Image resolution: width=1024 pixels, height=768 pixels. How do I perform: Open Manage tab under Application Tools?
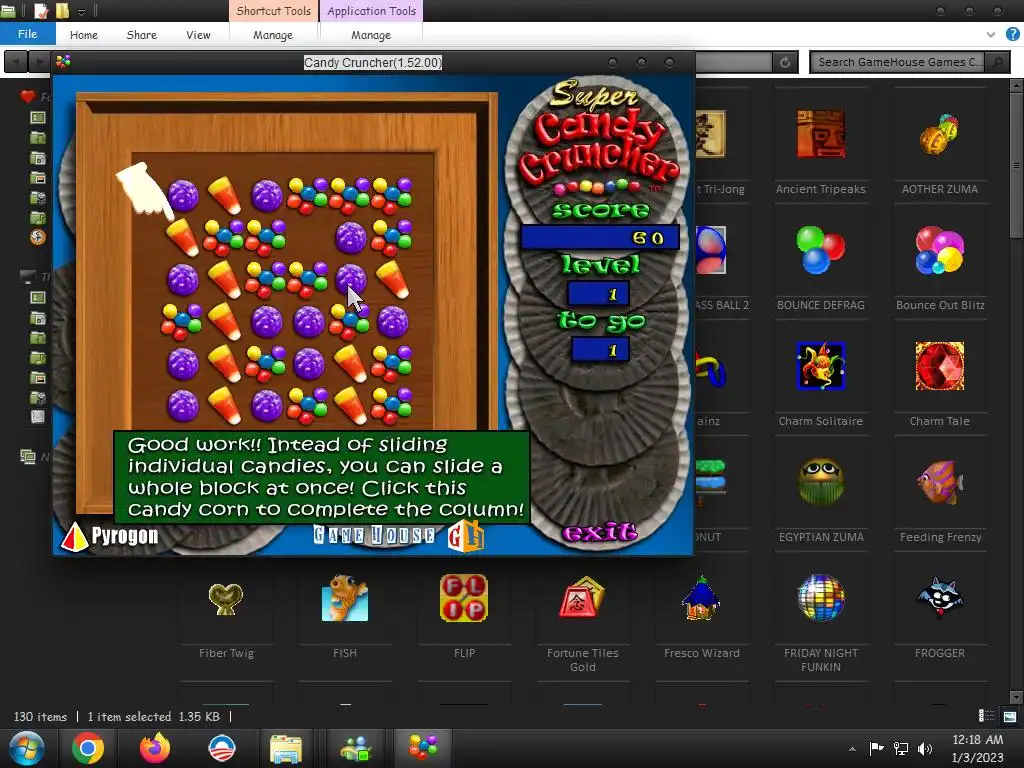pyautogui.click(x=371, y=35)
